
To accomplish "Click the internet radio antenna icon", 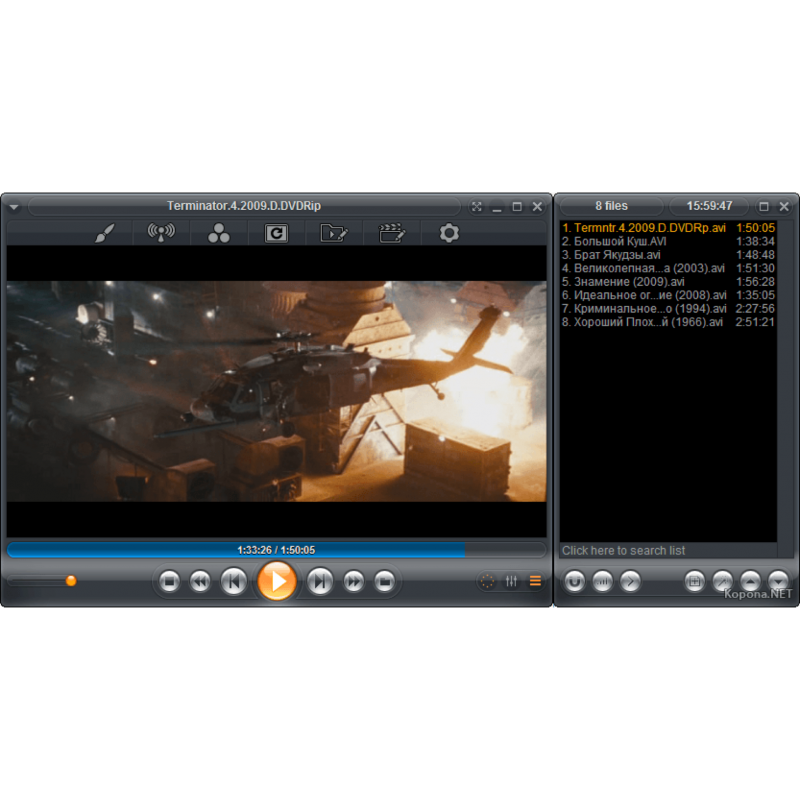I will 161,233.
